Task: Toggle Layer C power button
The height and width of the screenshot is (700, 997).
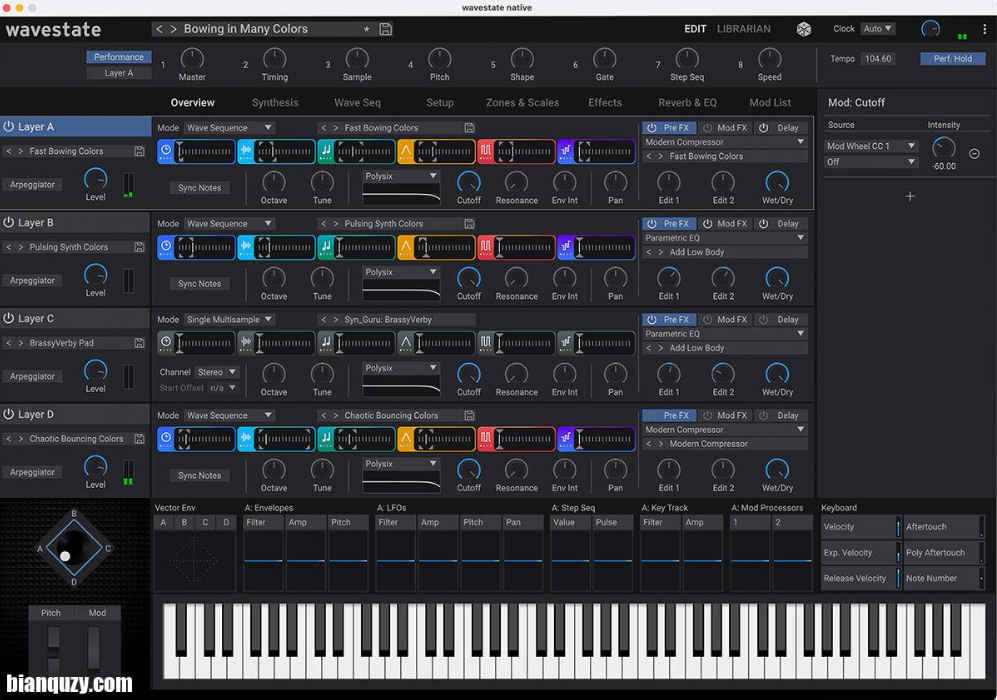Action: (9, 319)
